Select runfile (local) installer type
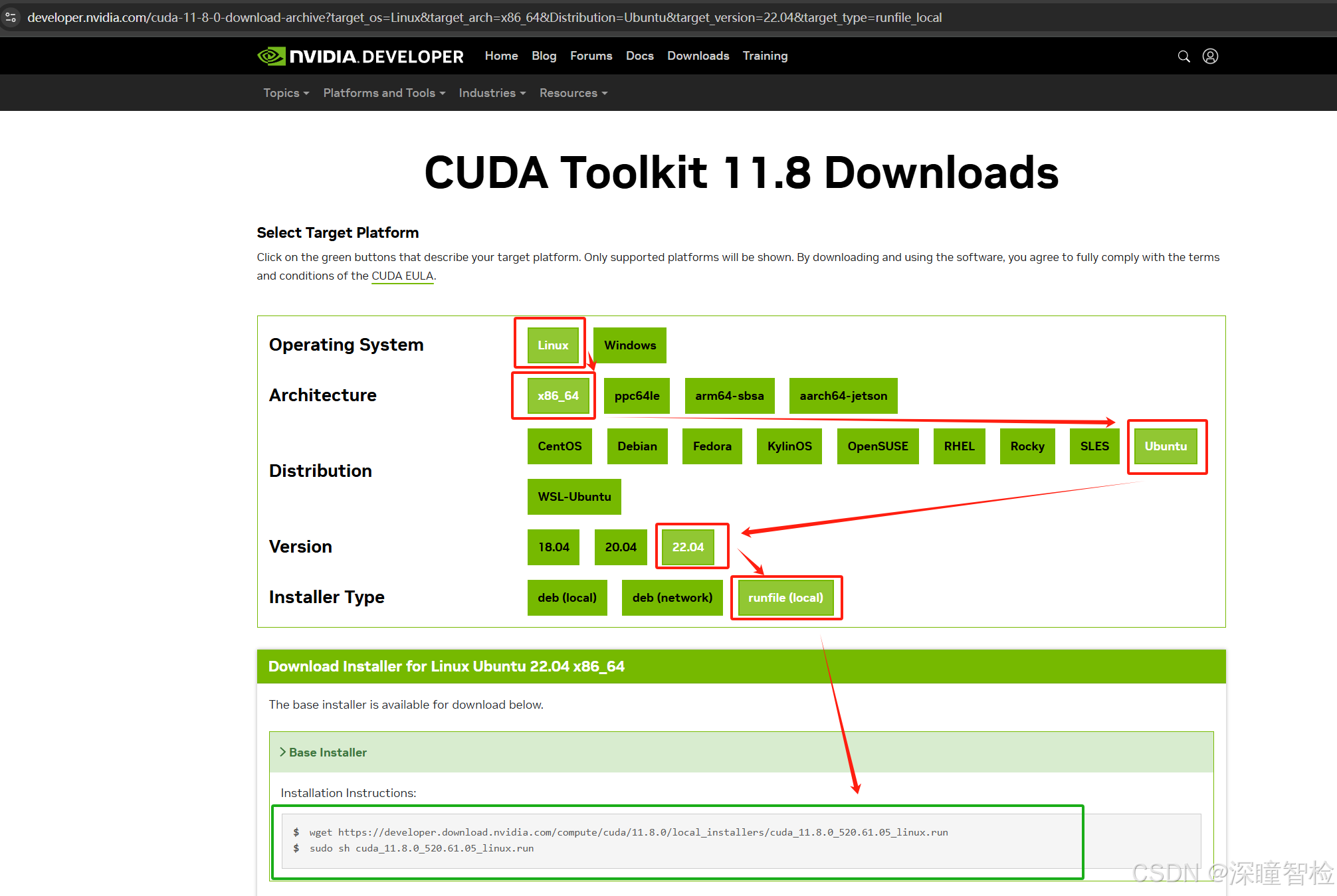1337x896 pixels. pyautogui.click(x=785, y=598)
